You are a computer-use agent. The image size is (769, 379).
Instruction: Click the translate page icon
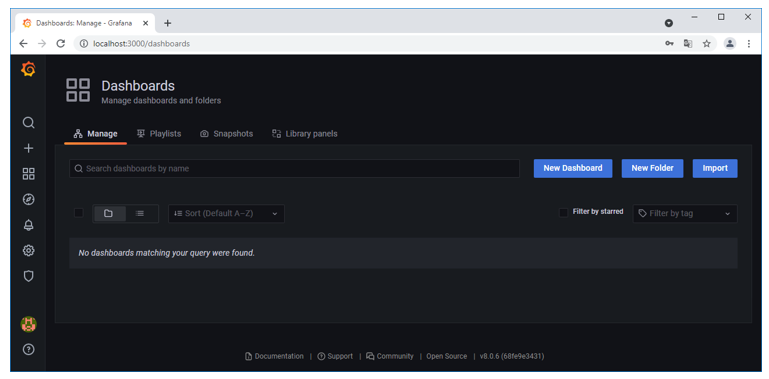coord(688,44)
